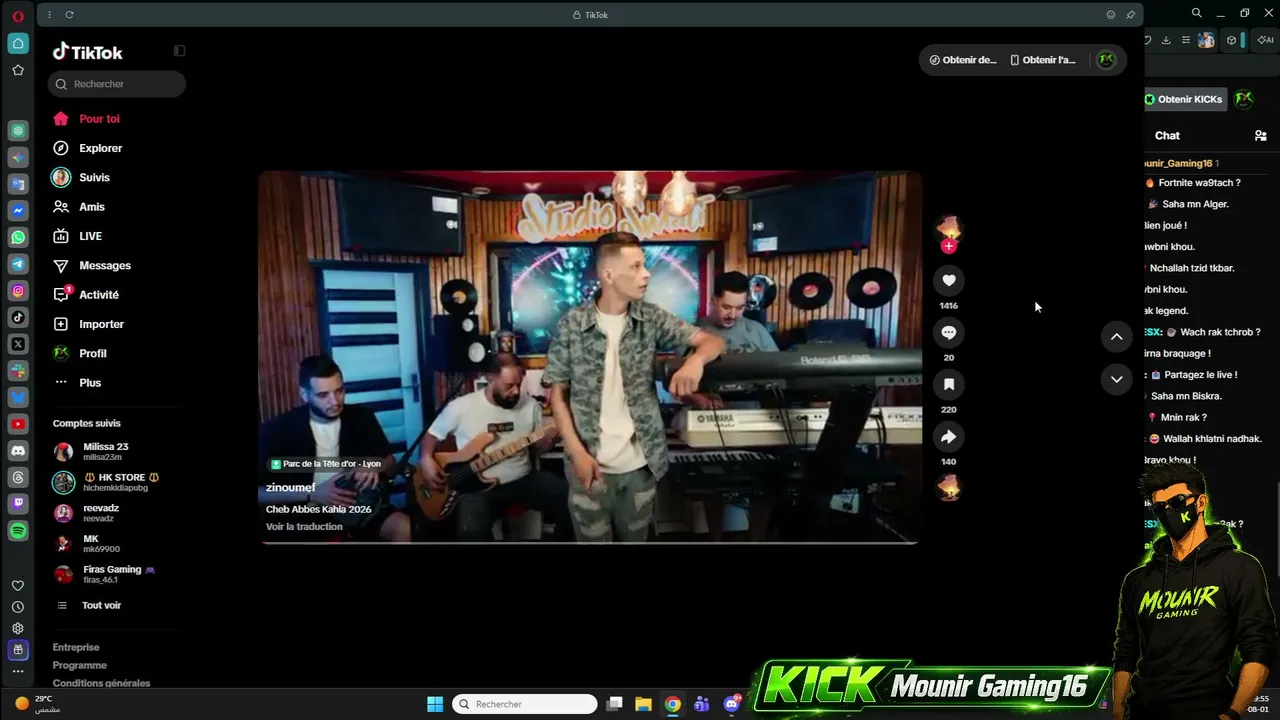
Task: Open the Entreprise footer link
Action: (x=76, y=647)
